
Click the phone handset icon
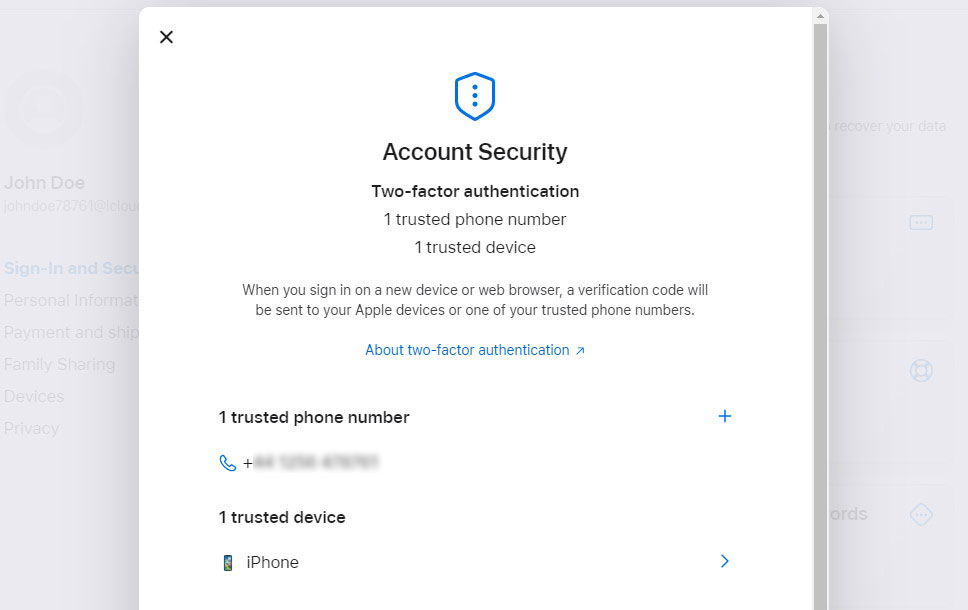(x=228, y=463)
